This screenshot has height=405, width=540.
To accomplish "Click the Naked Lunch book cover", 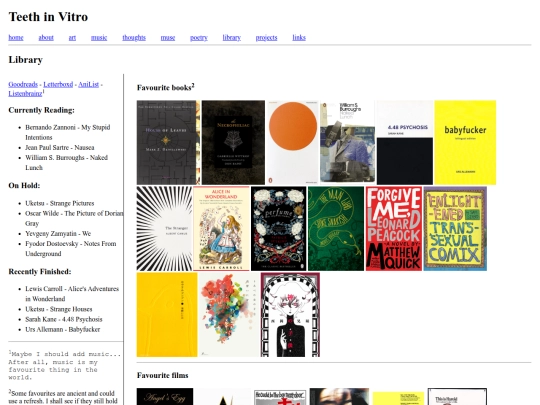I will point(347,142).
